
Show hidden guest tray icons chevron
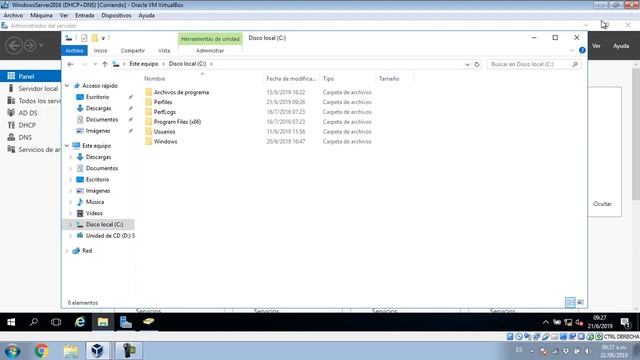[x=546, y=322]
